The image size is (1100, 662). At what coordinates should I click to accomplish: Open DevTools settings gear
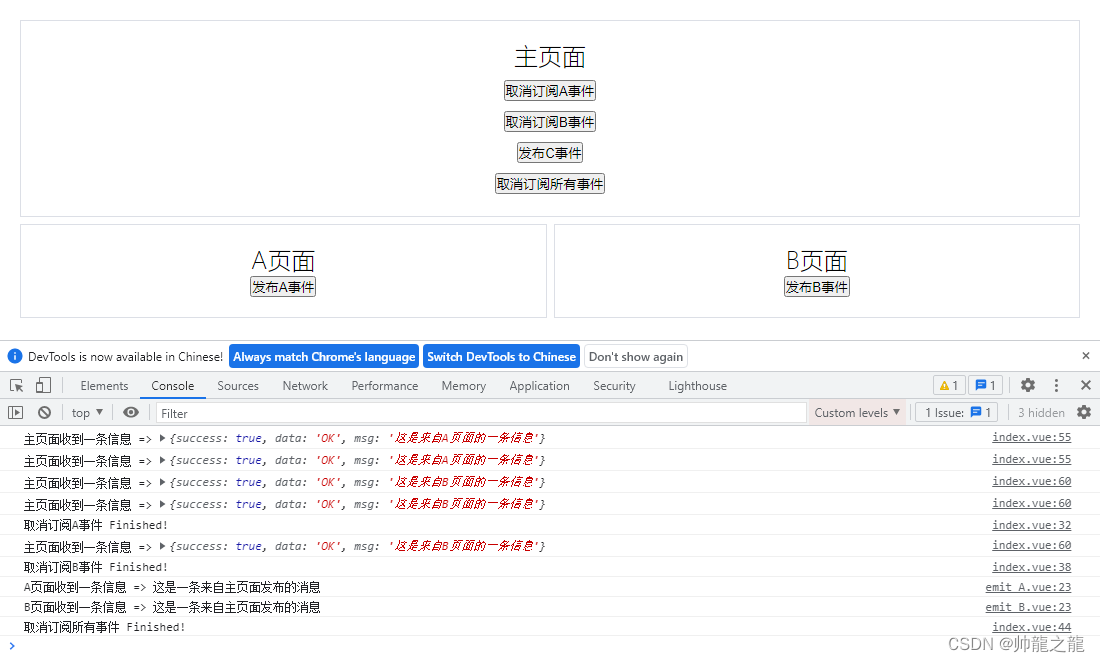coord(1027,385)
